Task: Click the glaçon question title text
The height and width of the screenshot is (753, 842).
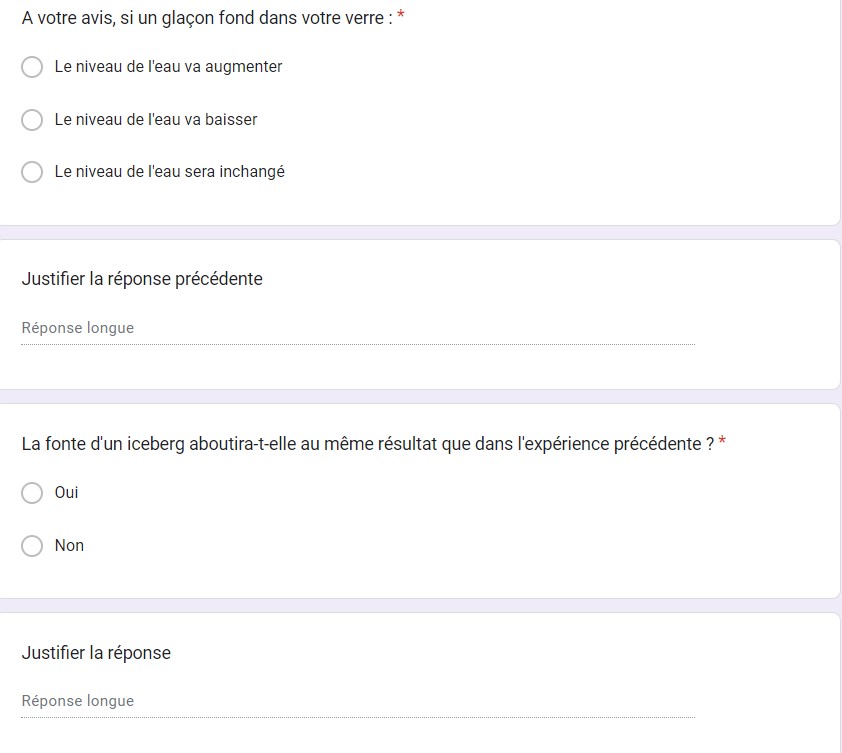Action: click(x=207, y=18)
